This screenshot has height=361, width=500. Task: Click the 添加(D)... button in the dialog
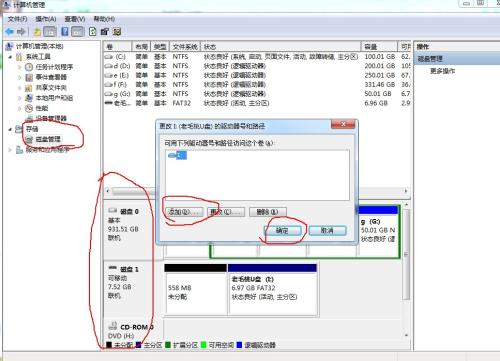tap(184, 212)
